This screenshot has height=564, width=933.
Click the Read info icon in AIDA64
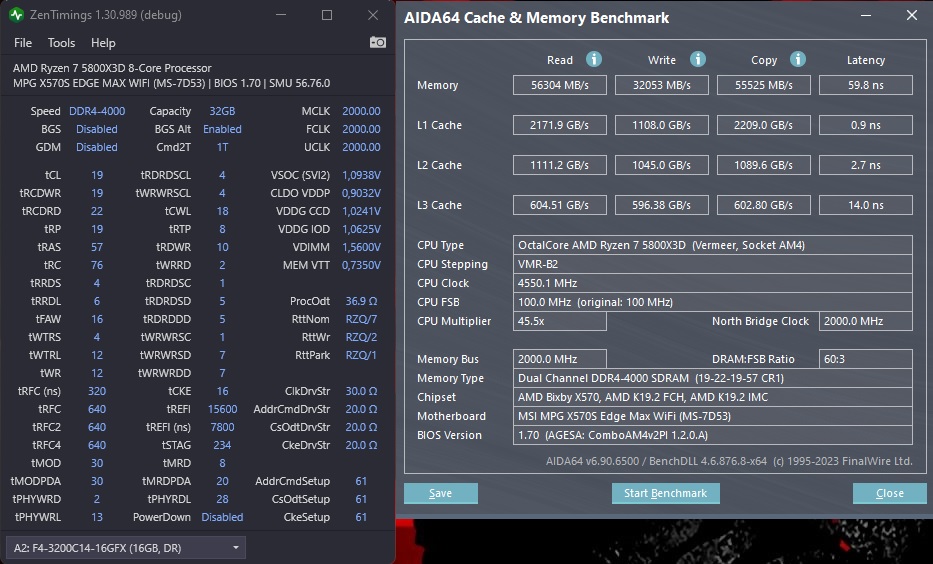click(x=593, y=59)
